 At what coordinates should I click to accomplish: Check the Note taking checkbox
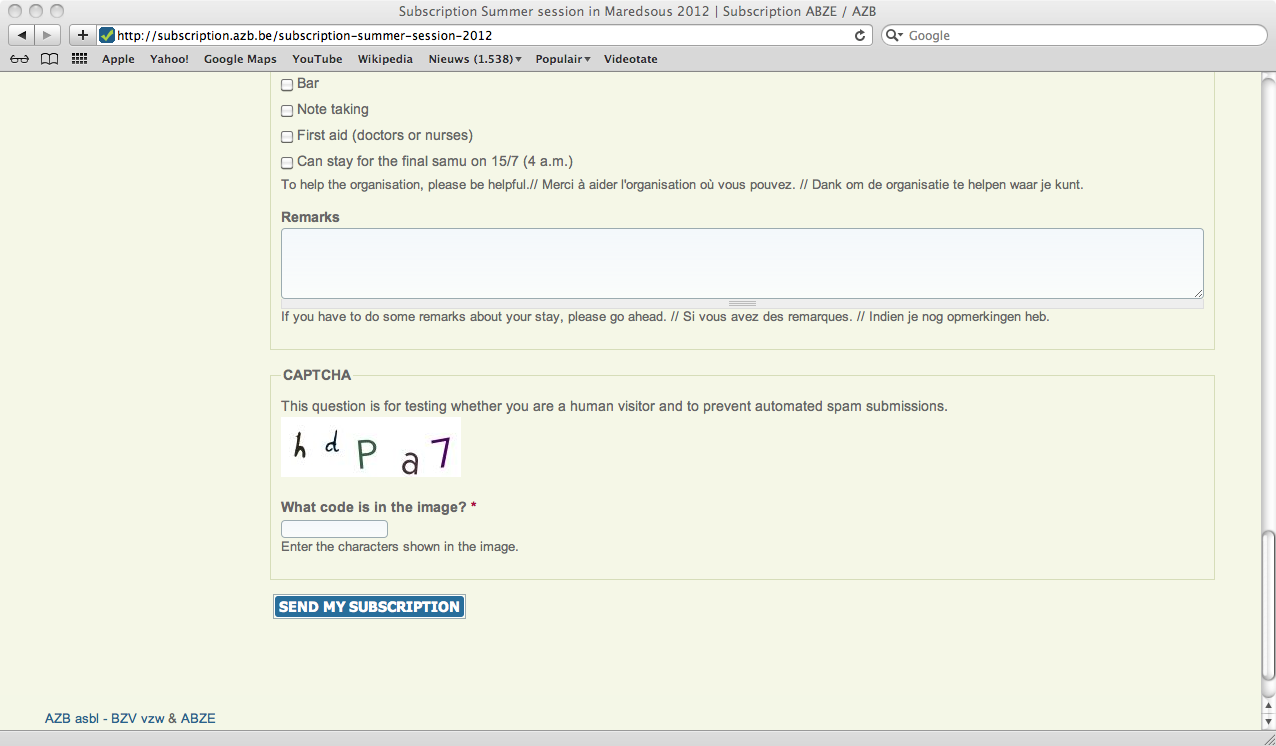coord(287,111)
